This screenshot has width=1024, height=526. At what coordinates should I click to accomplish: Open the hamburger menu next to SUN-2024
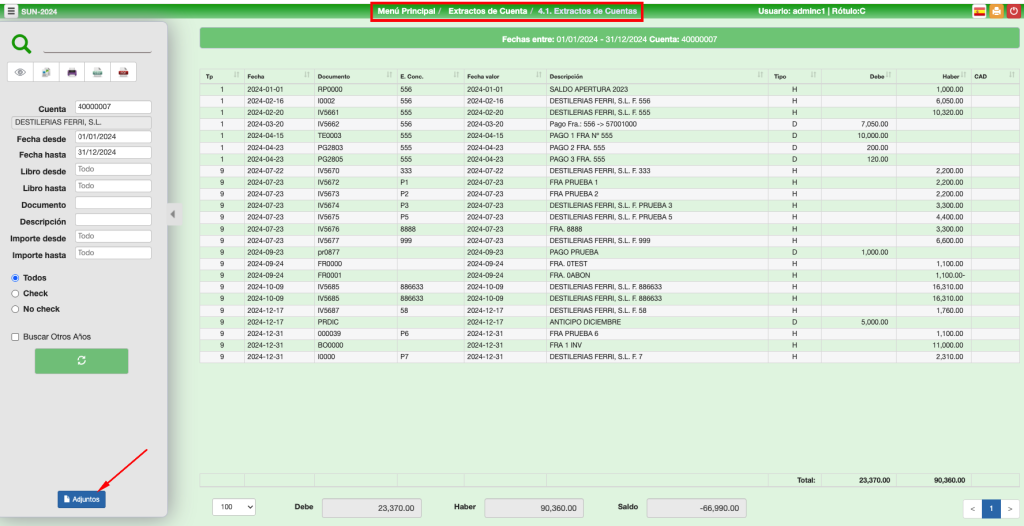[x=11, y=11]
